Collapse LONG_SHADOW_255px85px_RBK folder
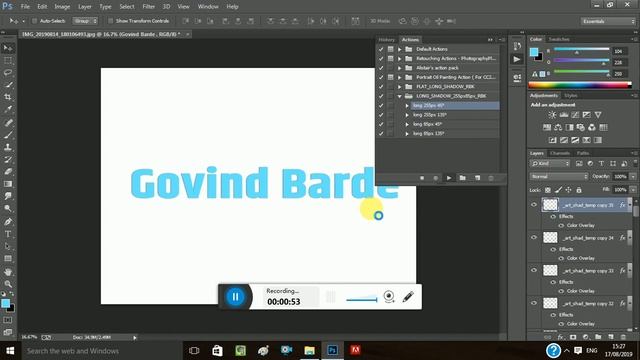640x360 pixels. coord(400,96)
